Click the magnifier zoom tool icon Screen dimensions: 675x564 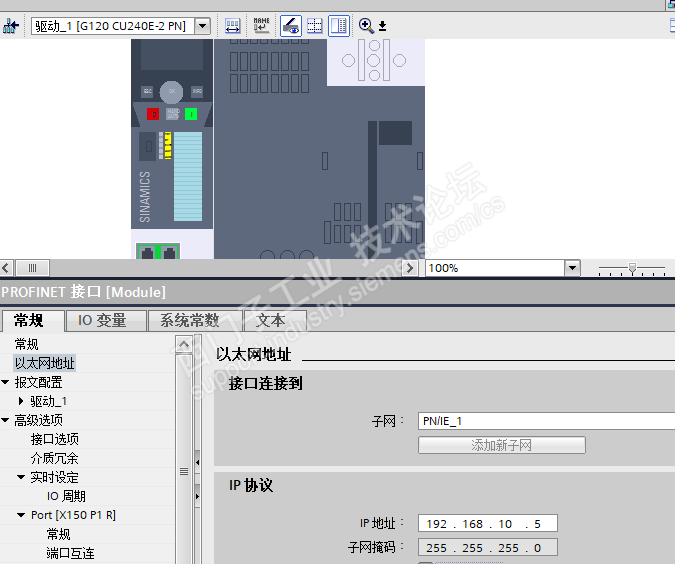366,26
